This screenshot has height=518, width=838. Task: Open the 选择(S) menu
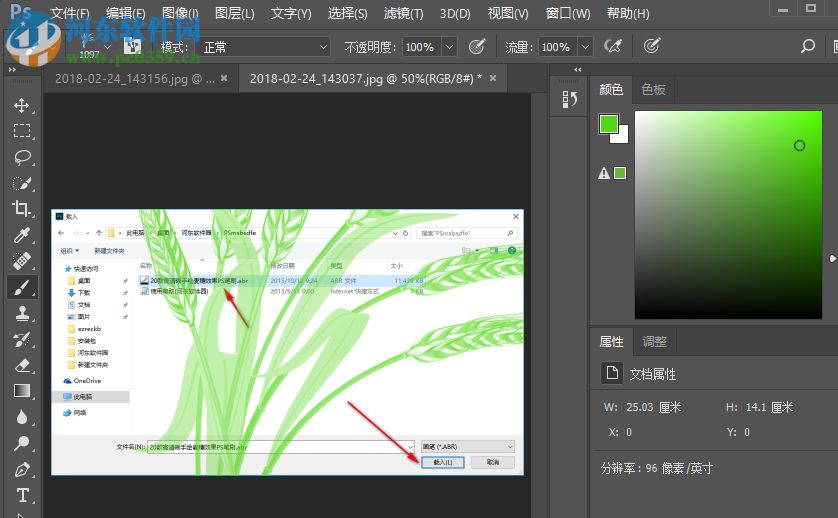(x=347, y=13)
